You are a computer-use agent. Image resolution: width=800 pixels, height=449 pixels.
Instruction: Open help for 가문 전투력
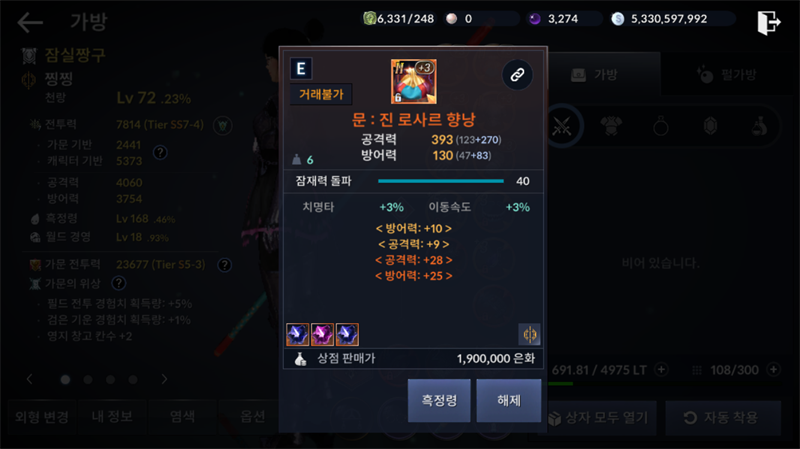[224, 265]
